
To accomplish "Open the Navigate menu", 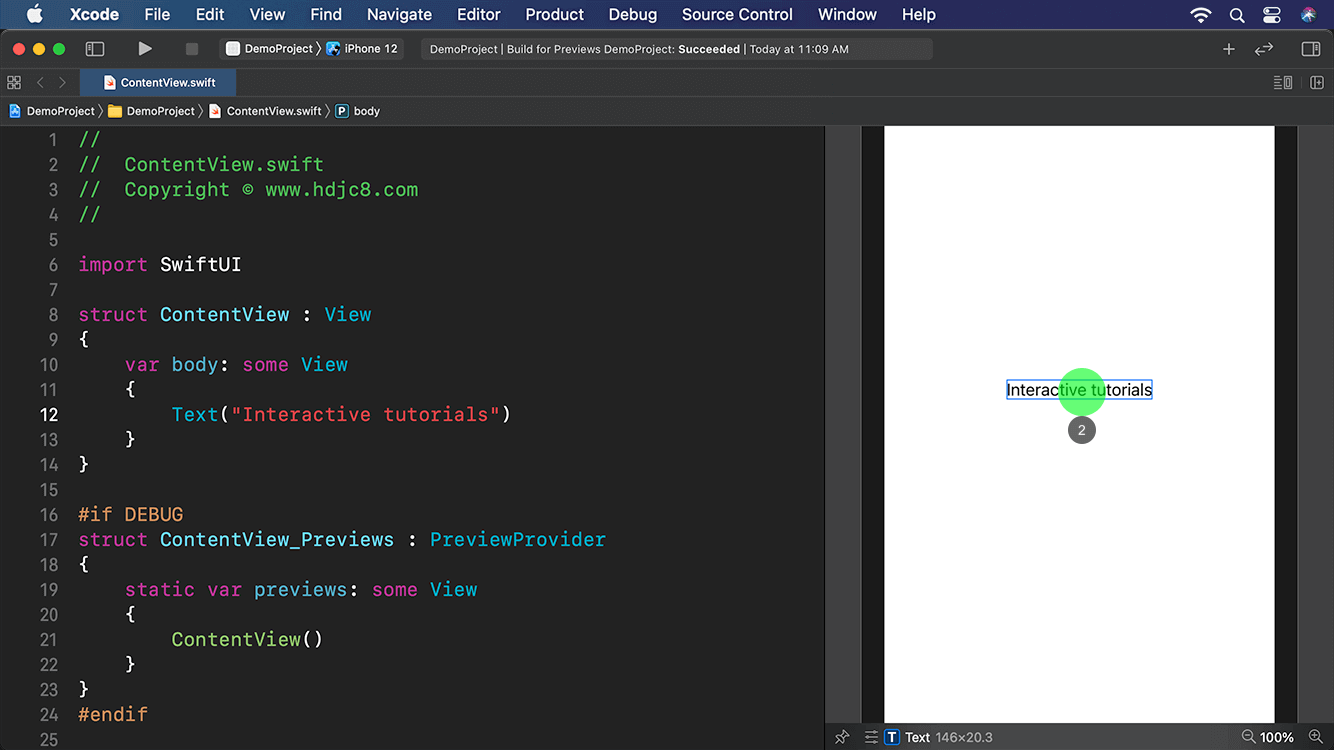I will [x=399, y=14].
